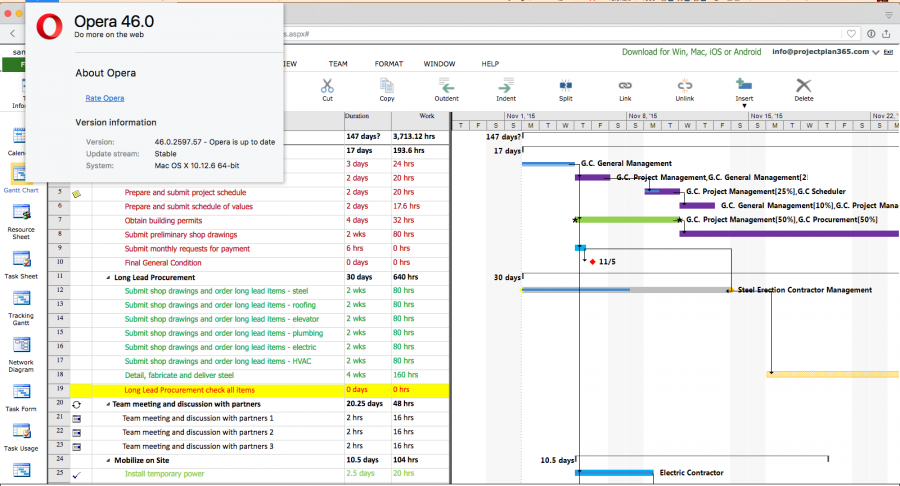
Task: Show the Network Diagram view
Action: point(21,355)
